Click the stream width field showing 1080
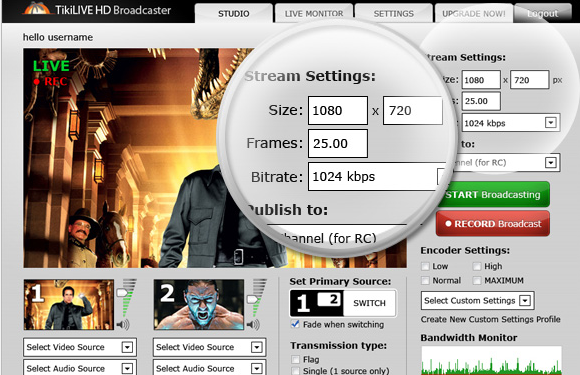 (x=481, y=80)
